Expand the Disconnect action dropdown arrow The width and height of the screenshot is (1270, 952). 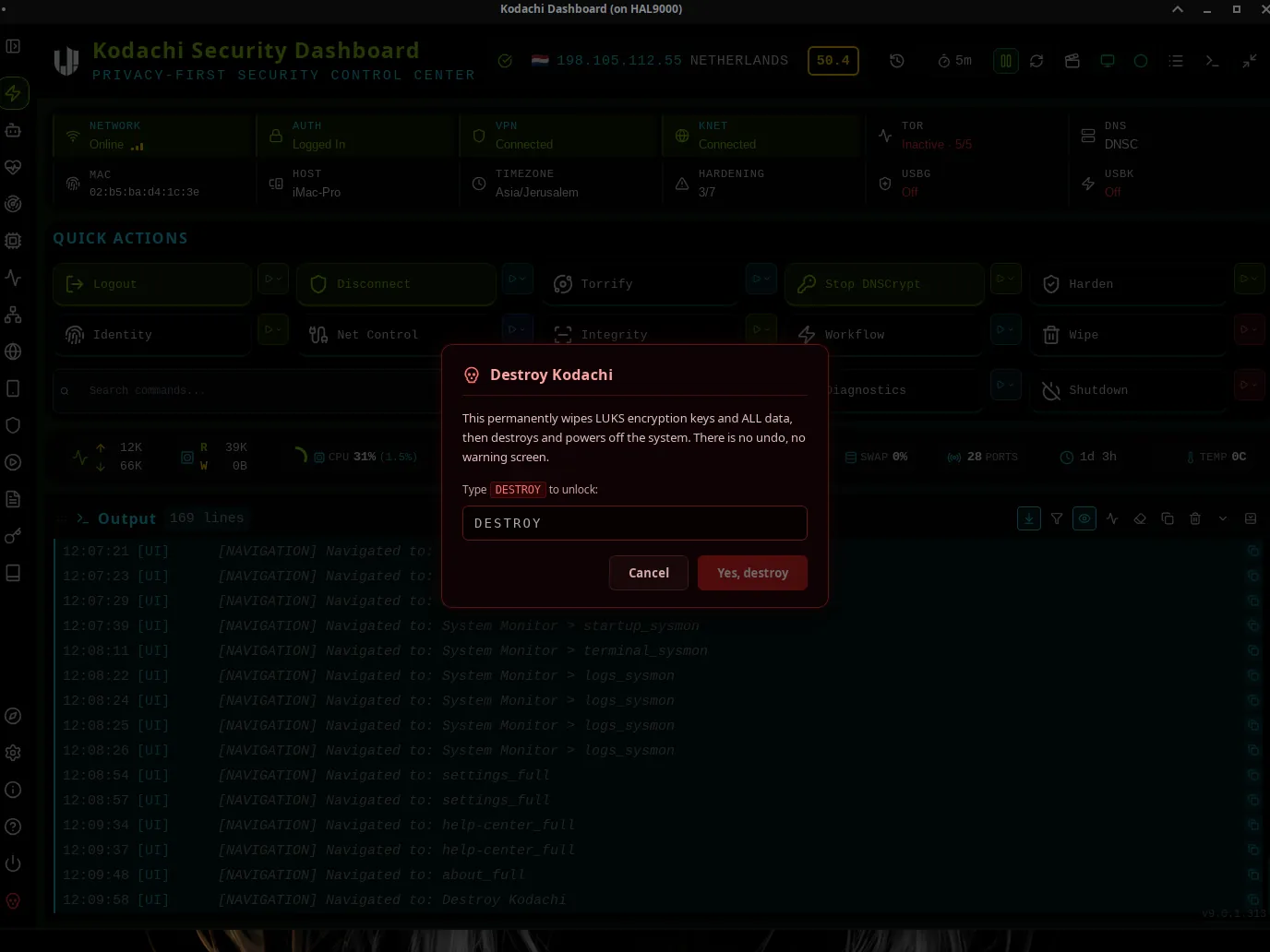518,279
